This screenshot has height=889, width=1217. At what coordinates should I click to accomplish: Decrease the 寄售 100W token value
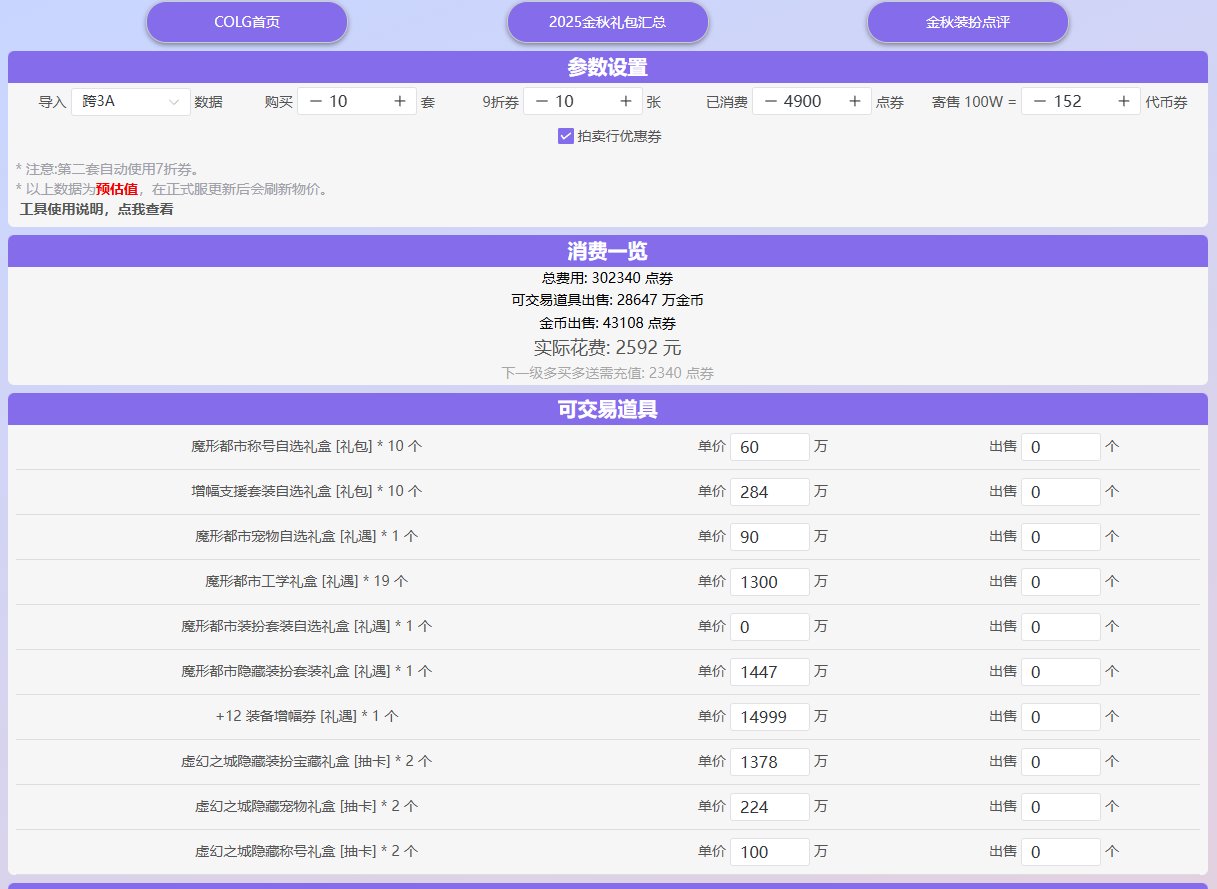click(1039, 101)
